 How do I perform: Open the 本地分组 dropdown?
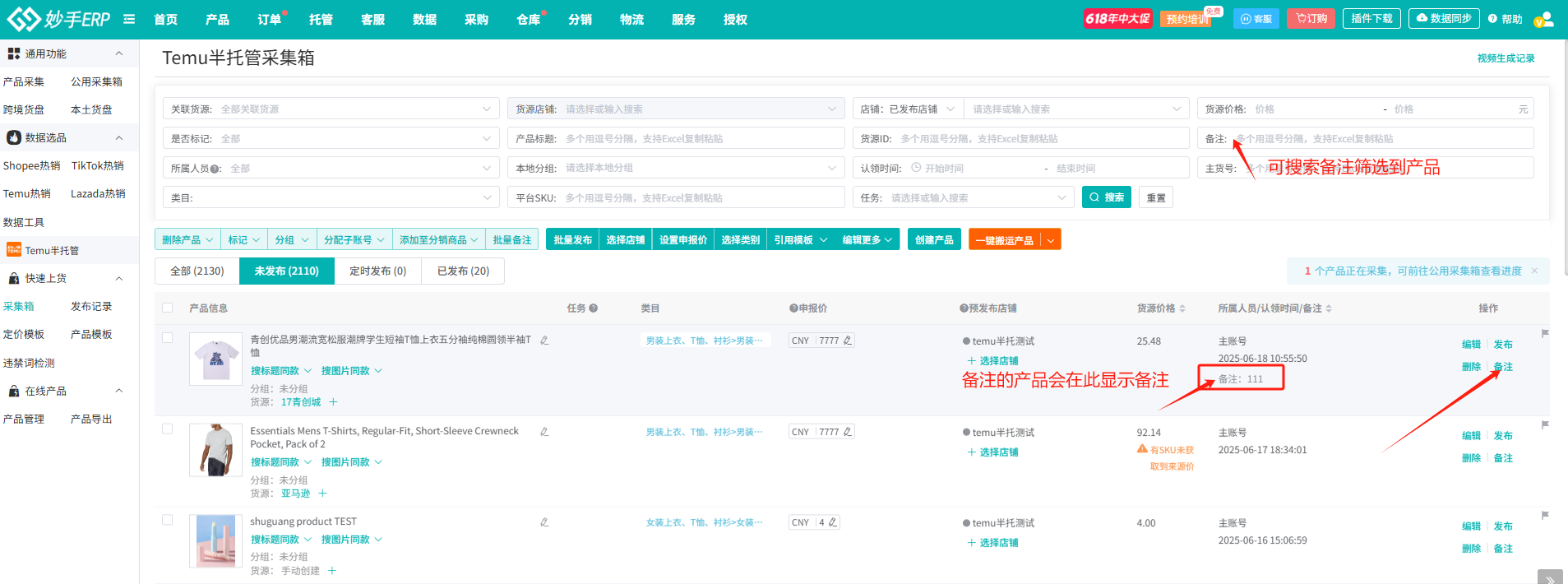(676, 168)
